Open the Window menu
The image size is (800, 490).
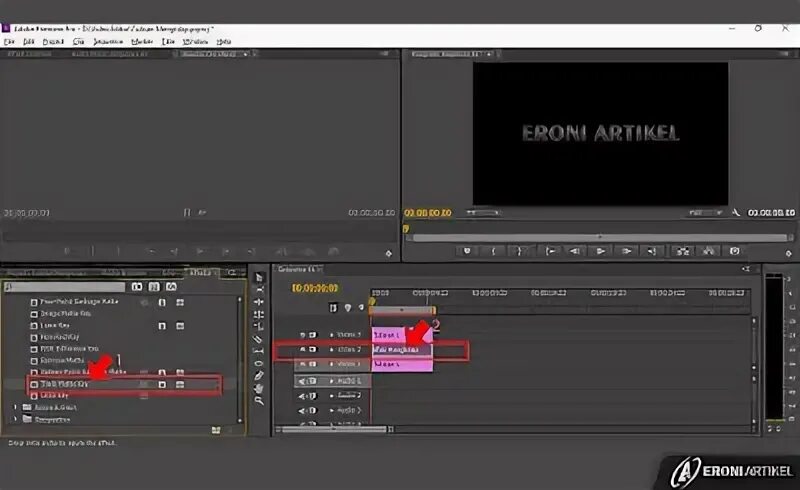click(x=195, y=41)
